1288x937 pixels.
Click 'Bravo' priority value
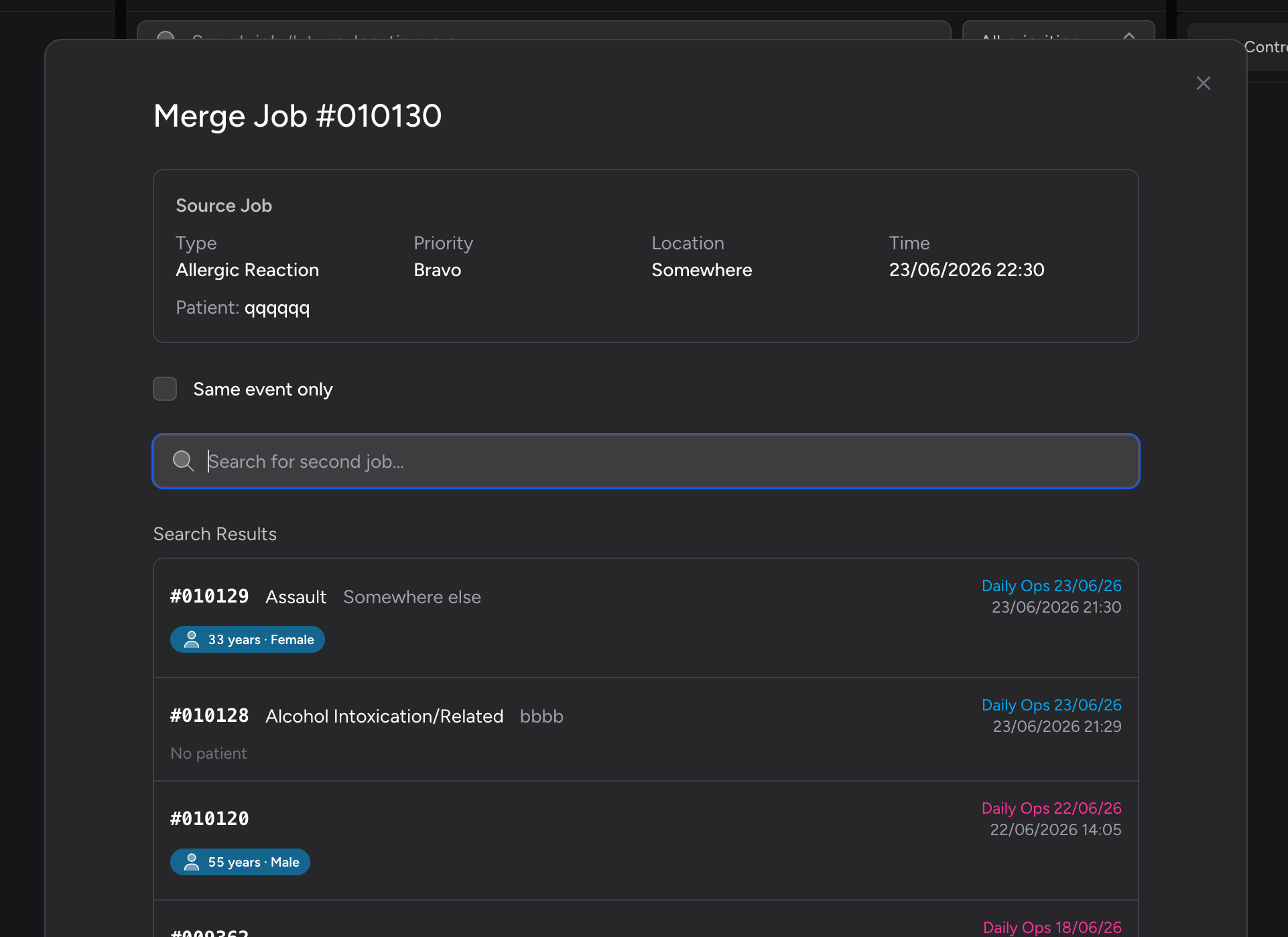[x=438, y=270]
